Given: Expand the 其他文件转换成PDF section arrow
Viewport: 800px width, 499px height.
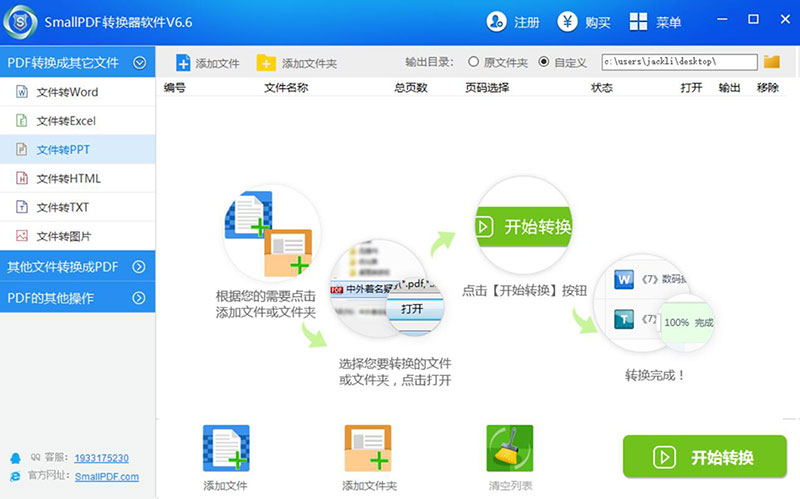Looking at the screenshot, I should [139, 267].
